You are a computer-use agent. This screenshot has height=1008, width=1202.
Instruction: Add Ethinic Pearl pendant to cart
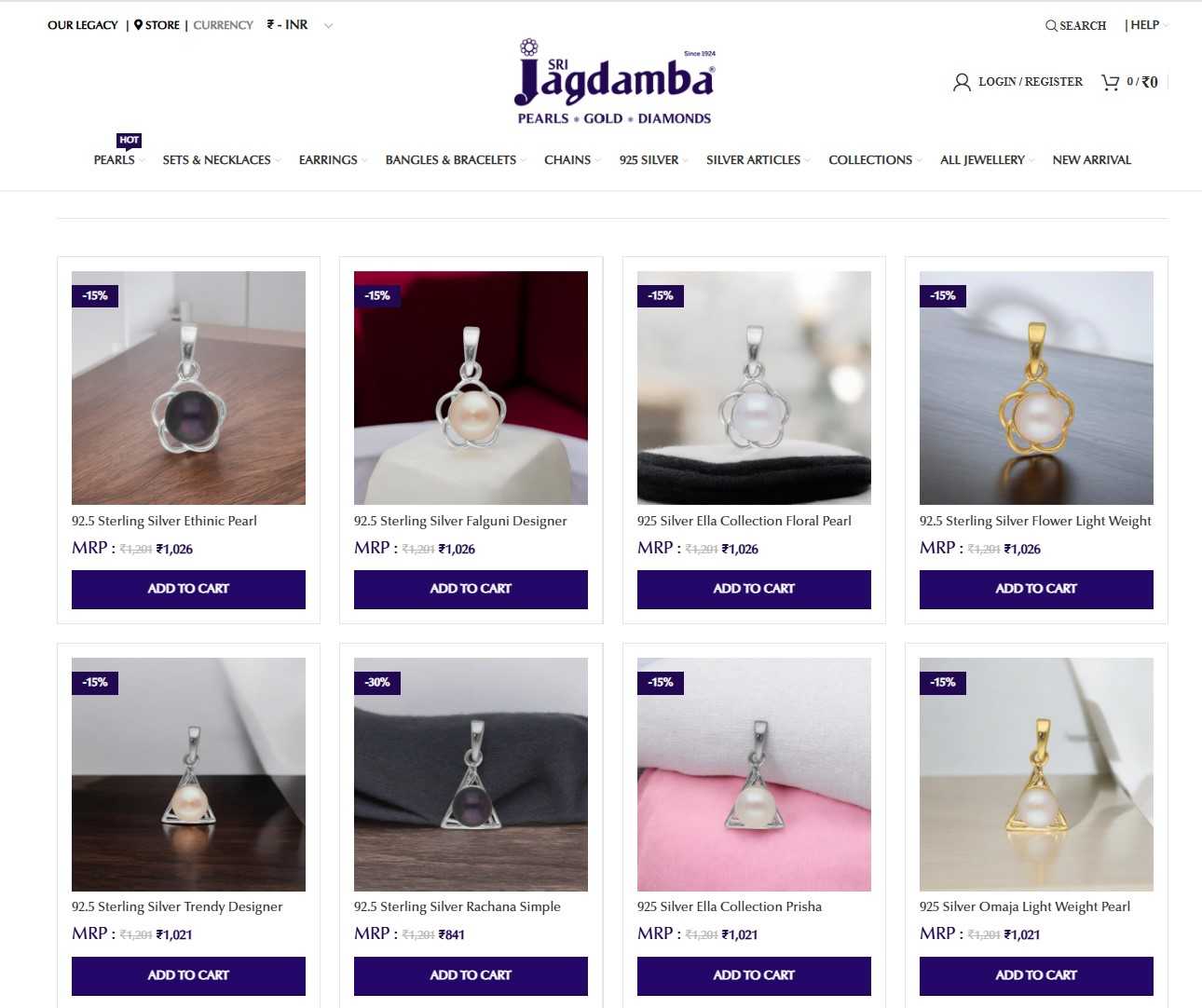point(188,589)
